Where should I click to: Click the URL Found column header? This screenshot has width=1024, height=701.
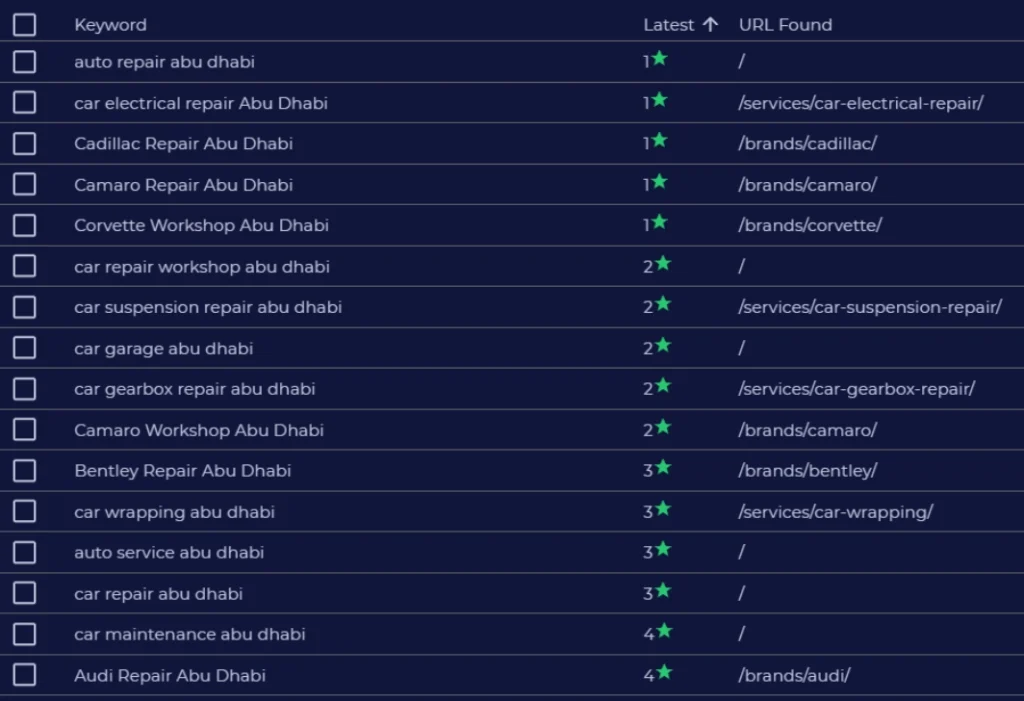pyautogui.click(x=785, y=25)
